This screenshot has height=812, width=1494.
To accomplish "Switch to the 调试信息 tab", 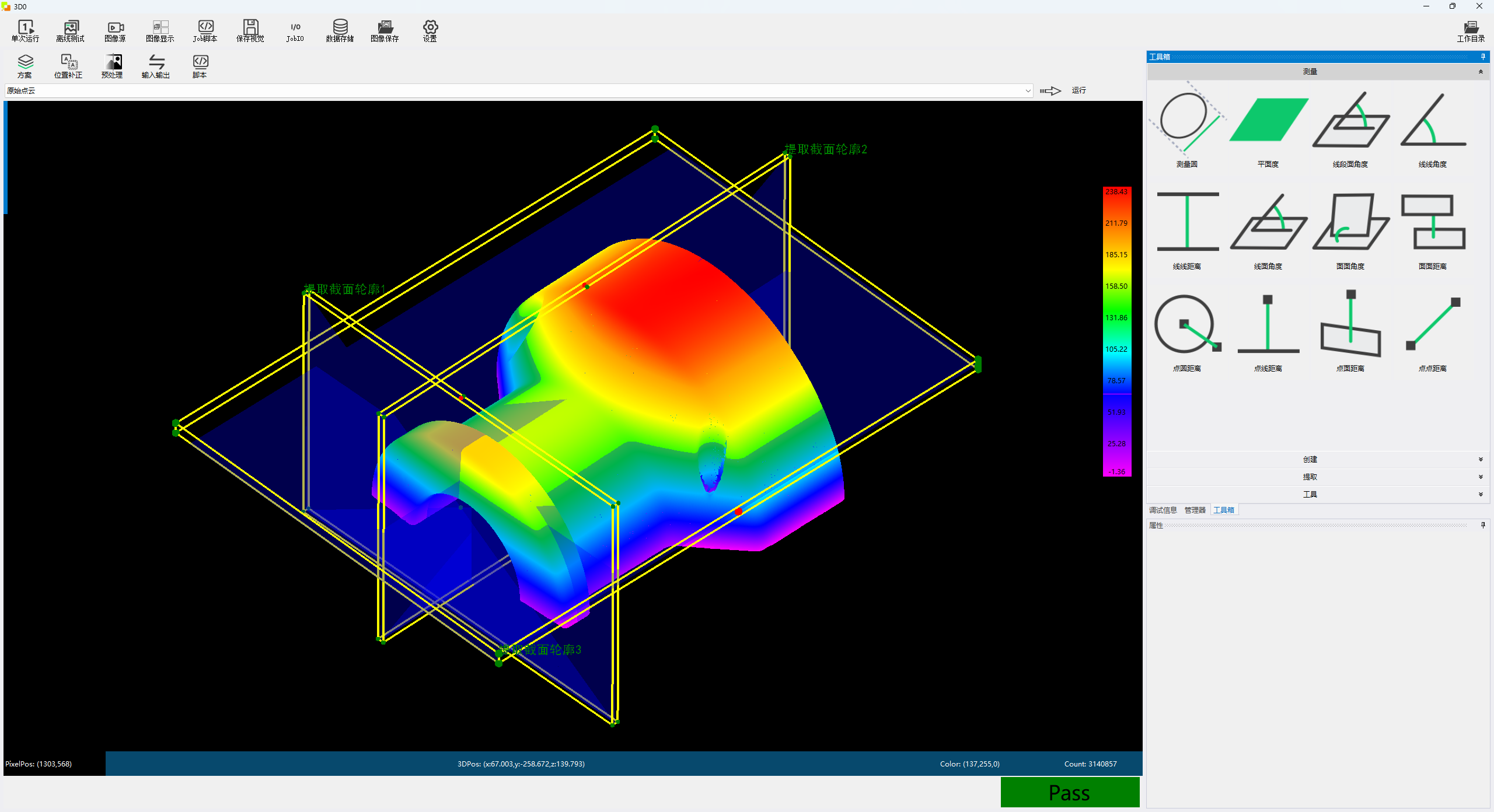I will point(1163,510).
